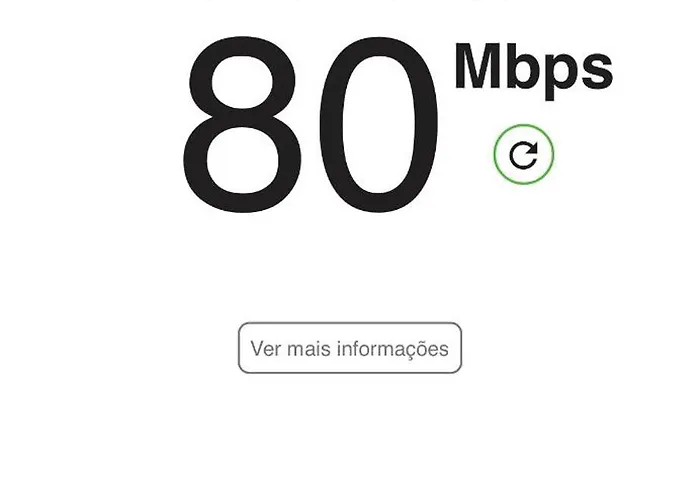Viewport: 700px width, 500px height.
Task: Click the digit 8 in the result
Action: [x=242, y=125]
